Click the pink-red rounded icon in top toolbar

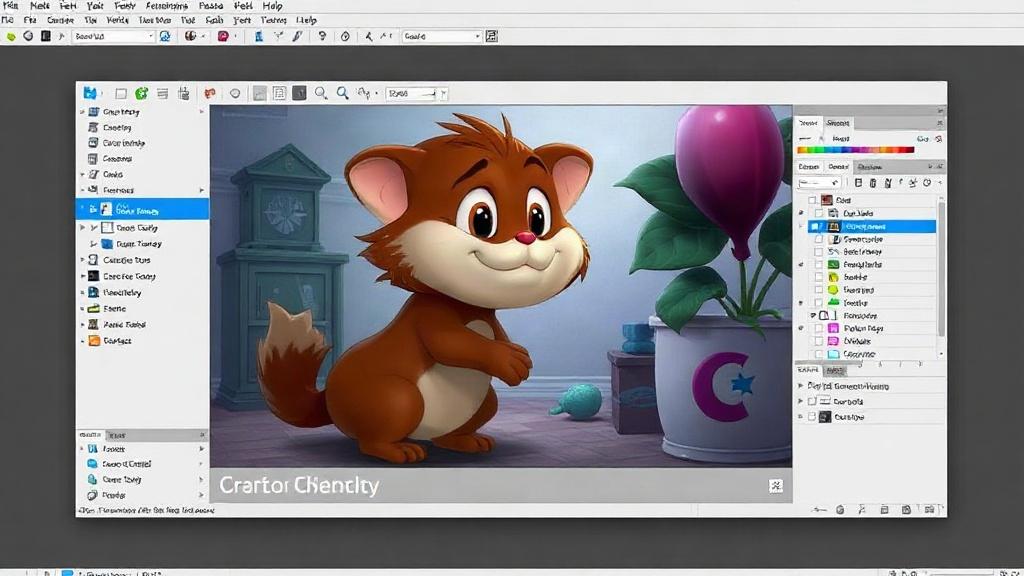point(223,36)
